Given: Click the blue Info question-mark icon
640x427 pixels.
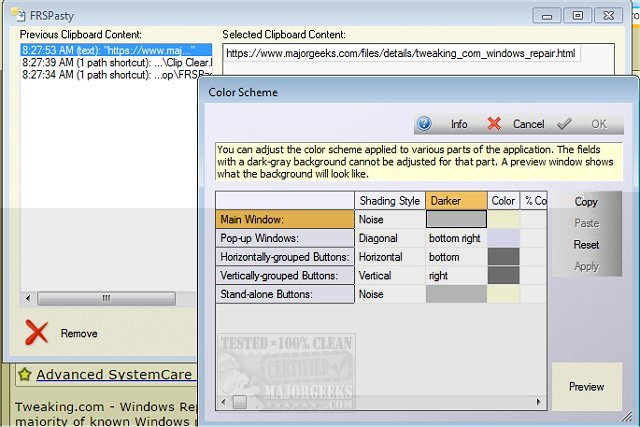Looking at the screenshot, I should click(x=424, y=123).
